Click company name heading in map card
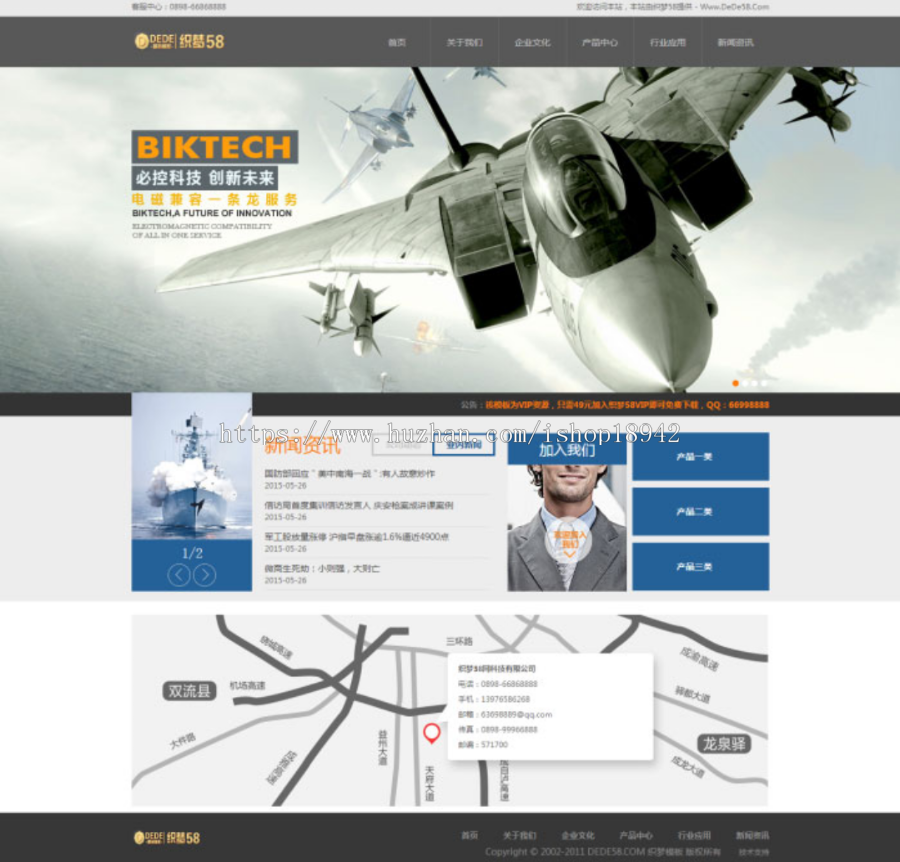Screen dimensions: 900x862 pos(497,669)
